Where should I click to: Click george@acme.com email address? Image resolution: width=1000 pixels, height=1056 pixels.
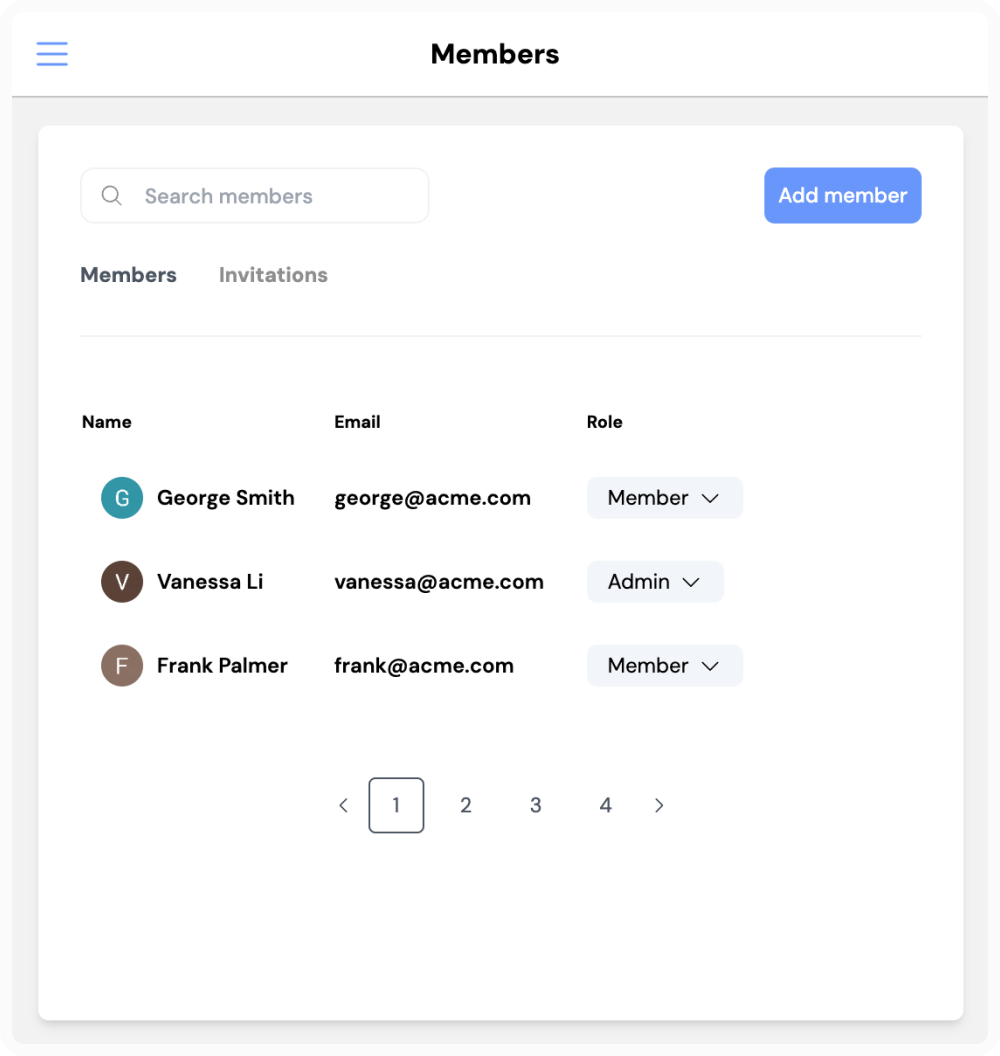tap(432, 498)
